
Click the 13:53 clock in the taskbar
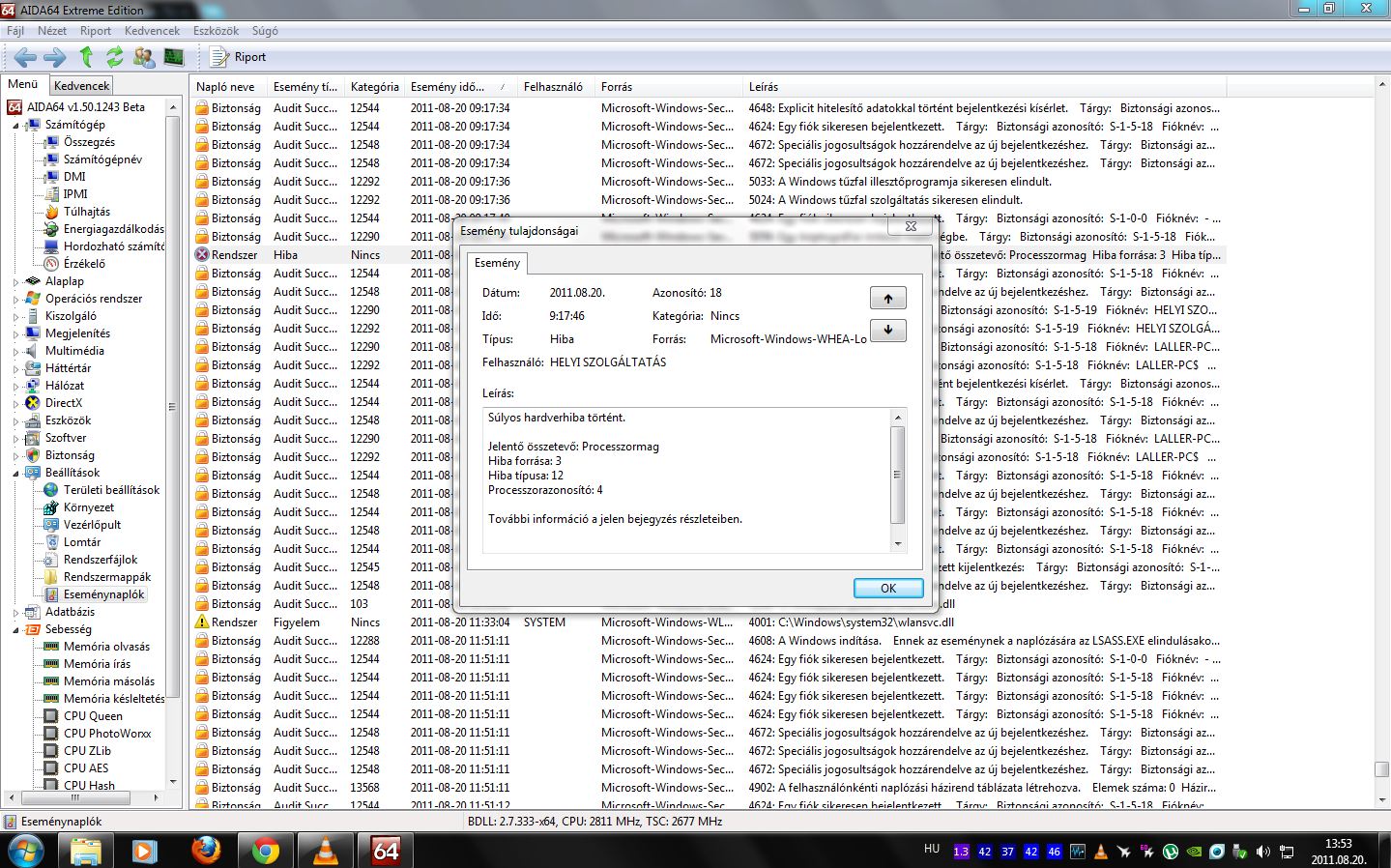tap(1338, 844)
